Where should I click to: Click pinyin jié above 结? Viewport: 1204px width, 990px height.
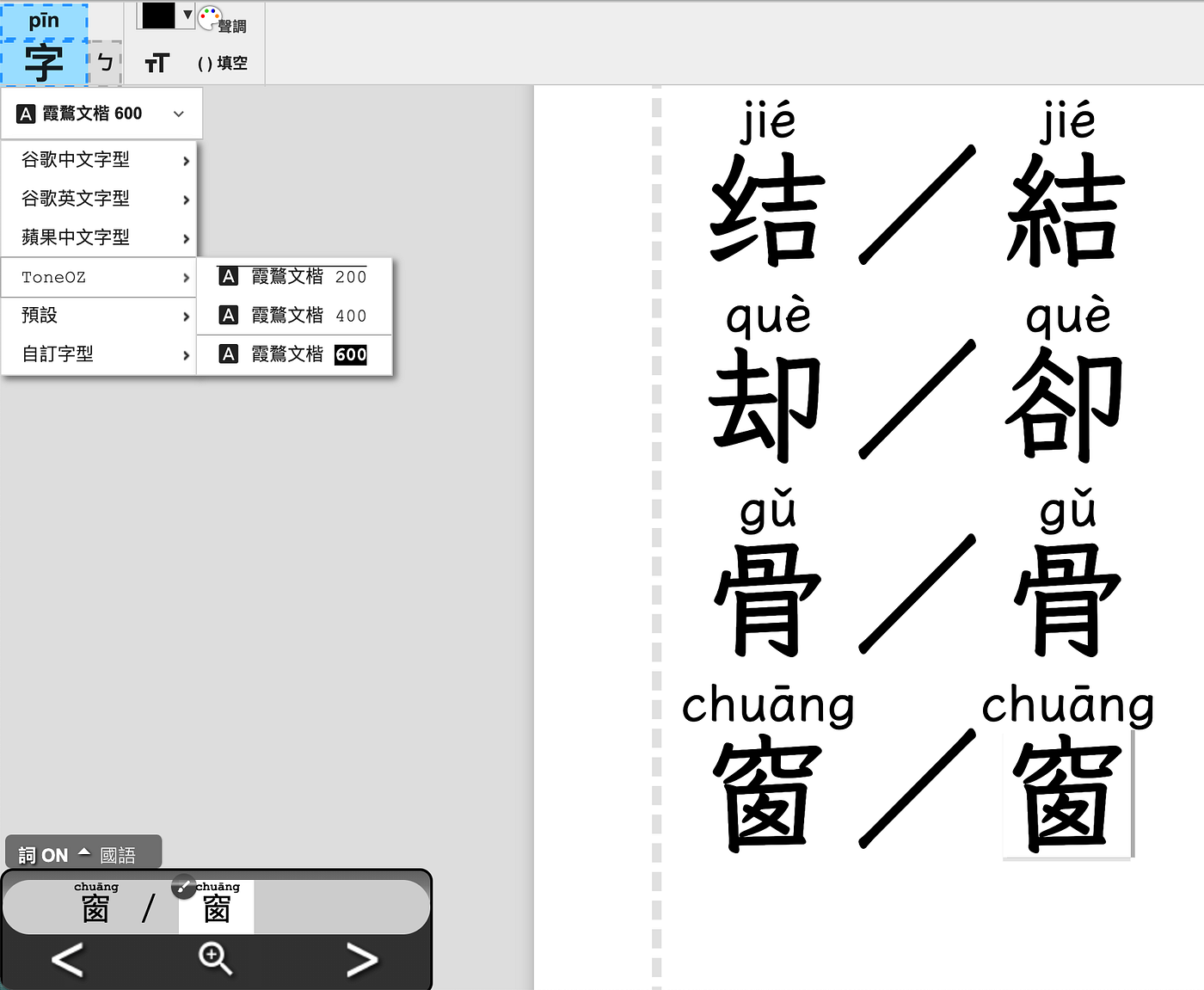click(x=768, y=120)
